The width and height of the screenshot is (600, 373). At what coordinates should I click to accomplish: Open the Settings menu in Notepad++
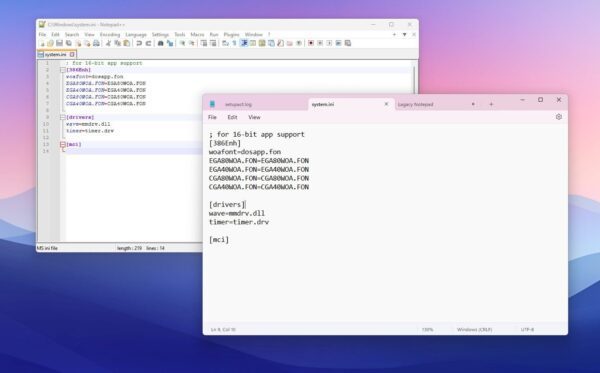click(x=160, y=34)
